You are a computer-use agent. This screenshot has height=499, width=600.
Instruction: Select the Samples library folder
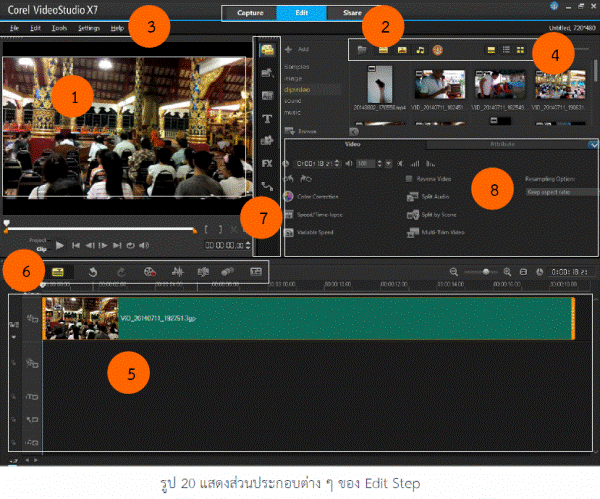(297, 67)
